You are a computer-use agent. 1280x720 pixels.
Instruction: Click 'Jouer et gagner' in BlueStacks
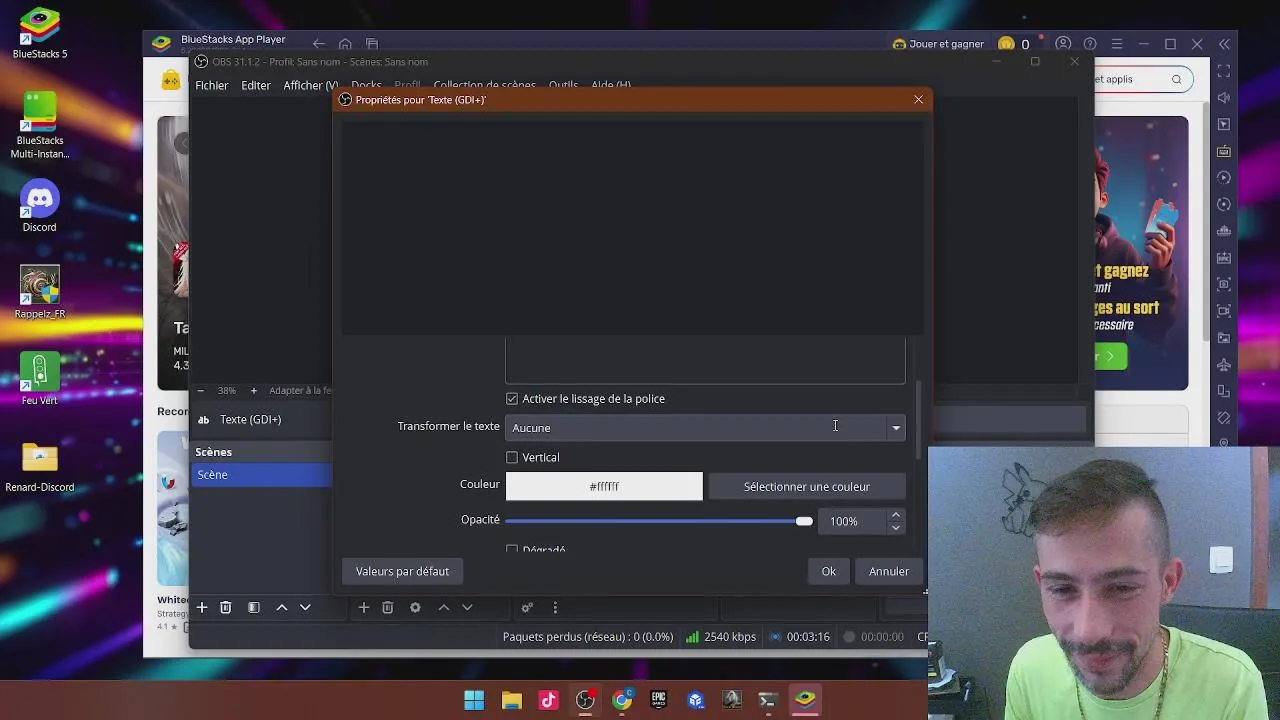[x=938, y=44]
